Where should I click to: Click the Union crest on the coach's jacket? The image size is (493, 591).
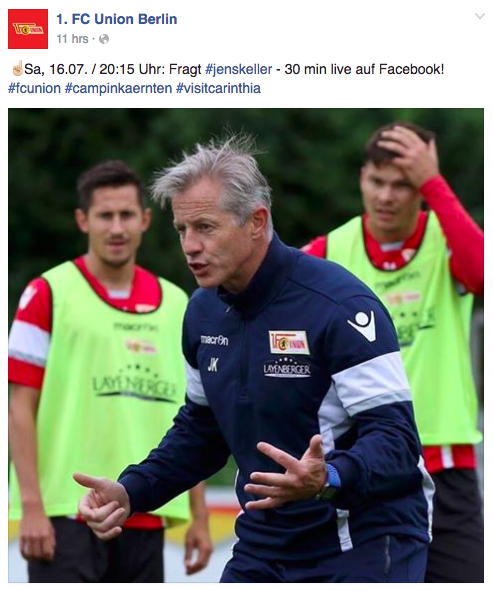pos(289,342)
